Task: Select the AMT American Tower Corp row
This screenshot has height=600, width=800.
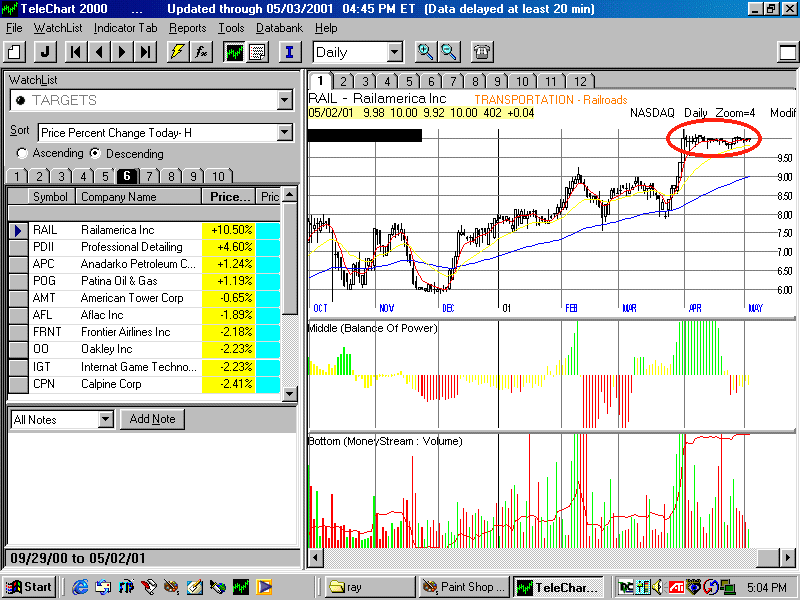Action: tap(144, 298)
